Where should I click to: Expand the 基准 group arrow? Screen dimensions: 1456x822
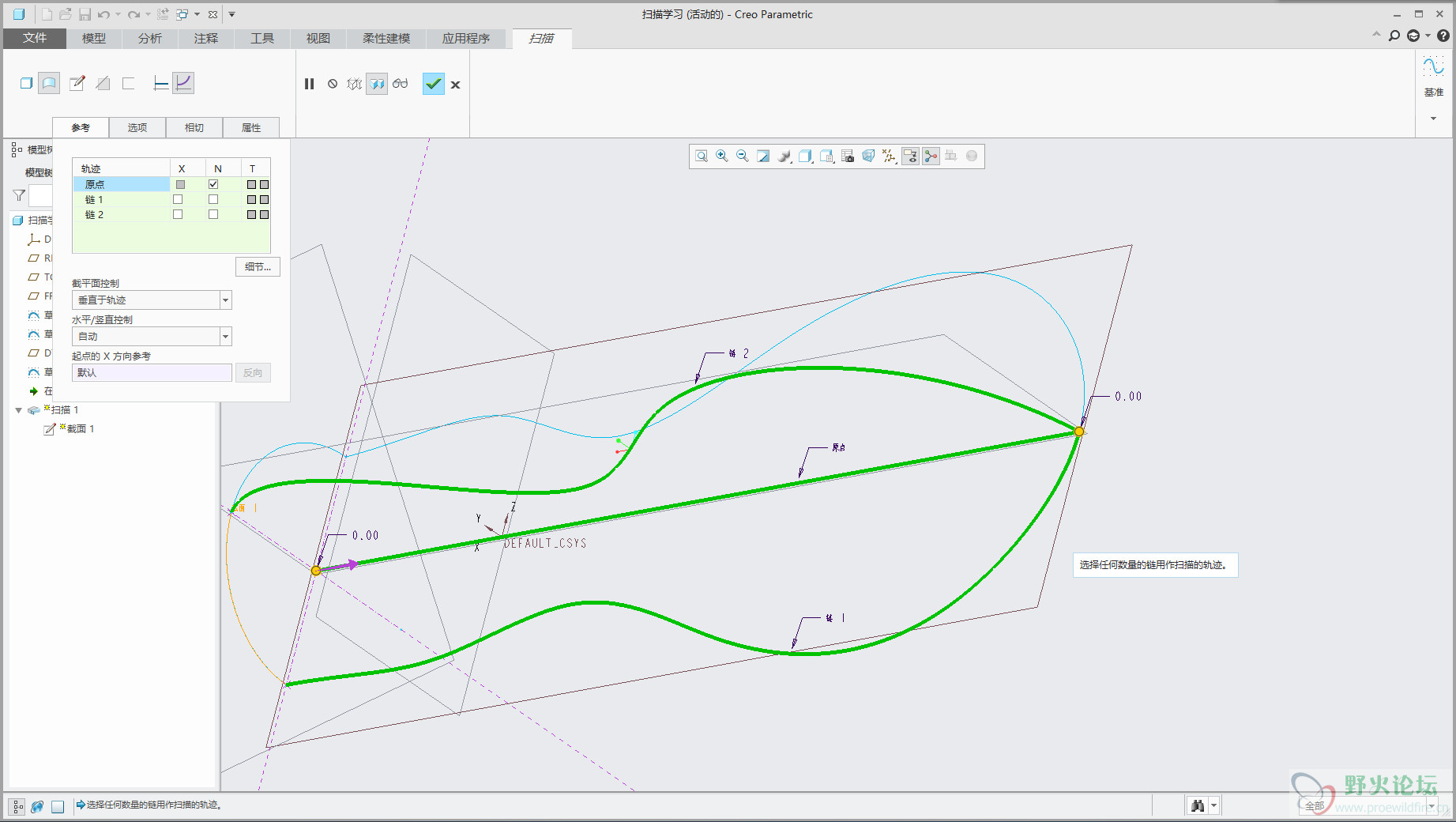1433,119
